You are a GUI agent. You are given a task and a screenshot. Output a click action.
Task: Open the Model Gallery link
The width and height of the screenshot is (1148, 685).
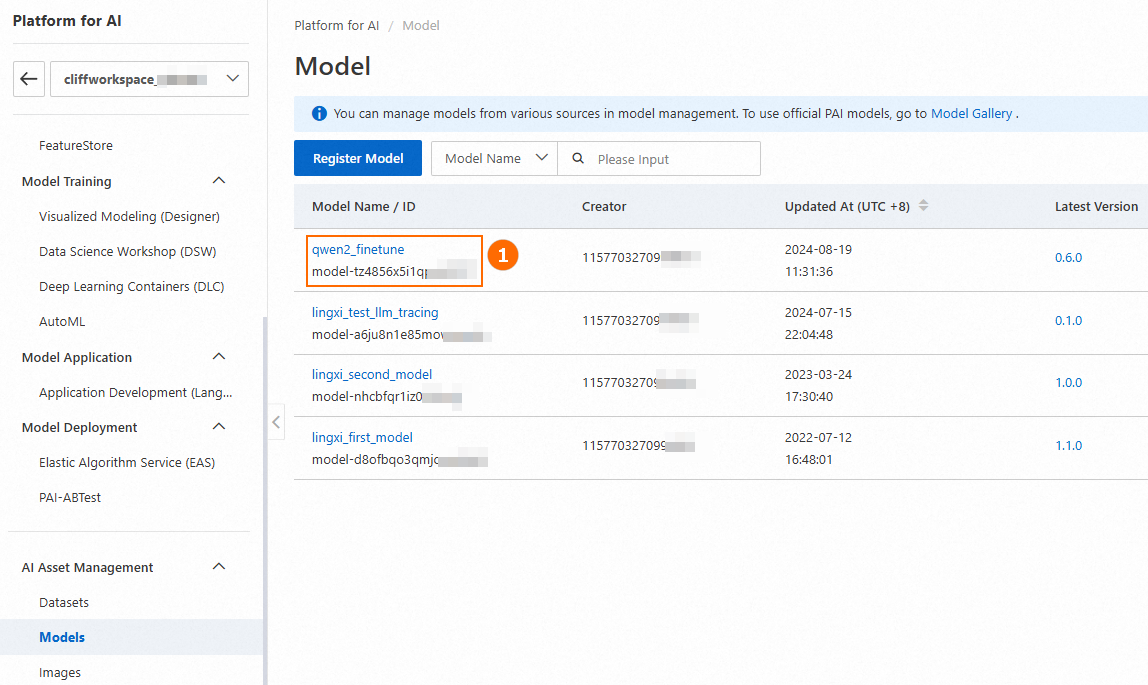(x=971, y=114)
